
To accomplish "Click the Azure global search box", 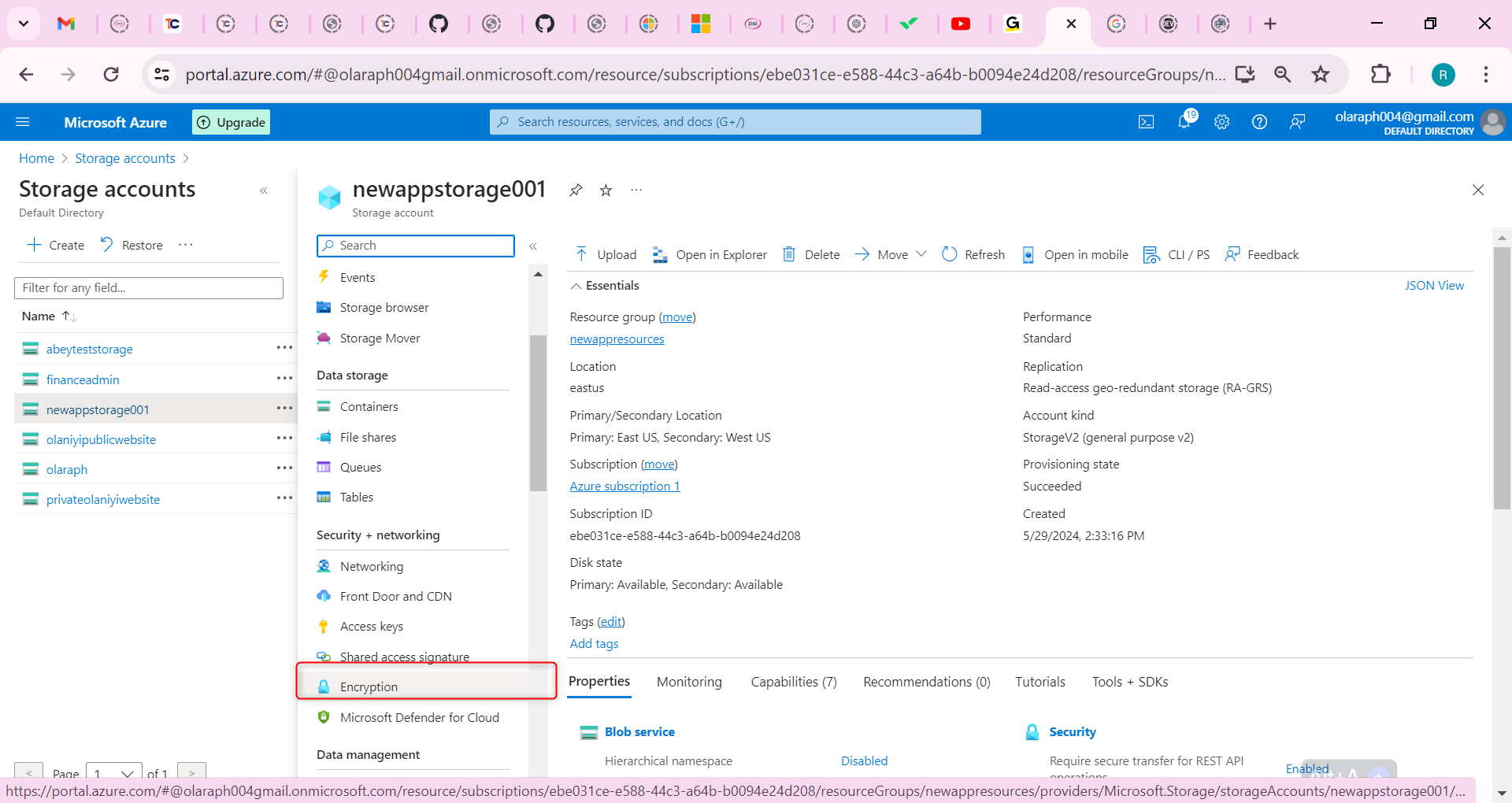I will coord(736,122).
